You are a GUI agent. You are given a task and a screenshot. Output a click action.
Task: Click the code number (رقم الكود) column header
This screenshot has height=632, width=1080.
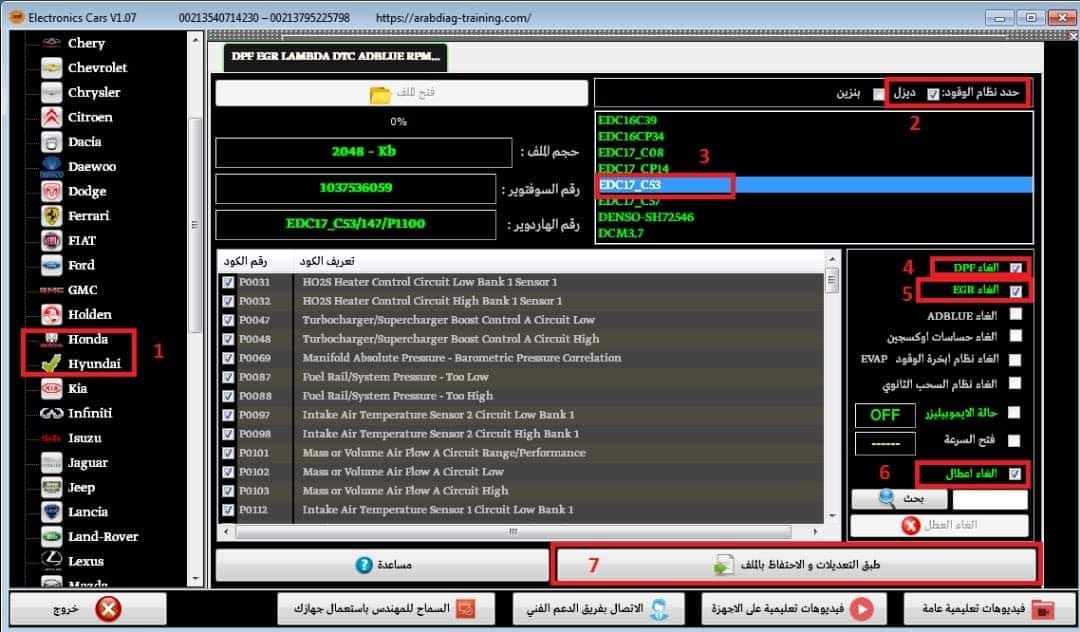(x=245, y=261)
